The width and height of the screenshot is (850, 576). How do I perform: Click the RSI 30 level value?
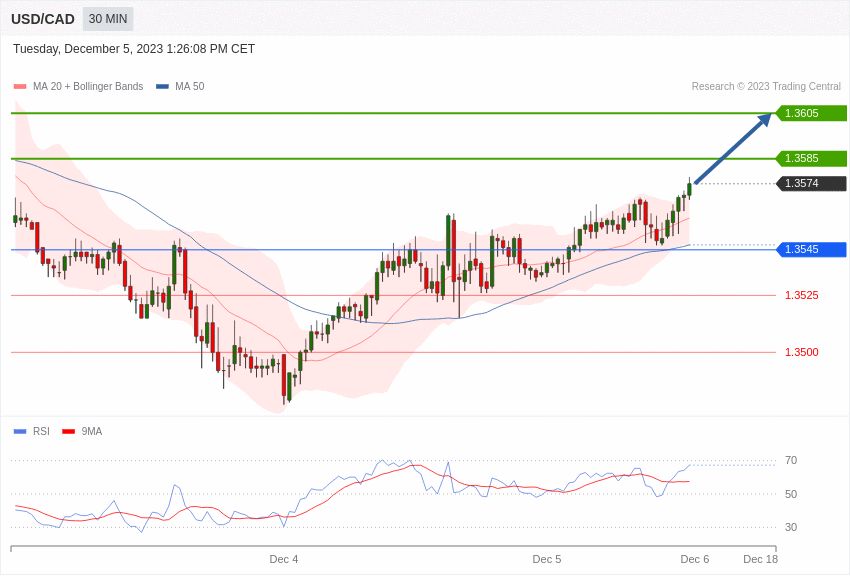pos(791,527)
